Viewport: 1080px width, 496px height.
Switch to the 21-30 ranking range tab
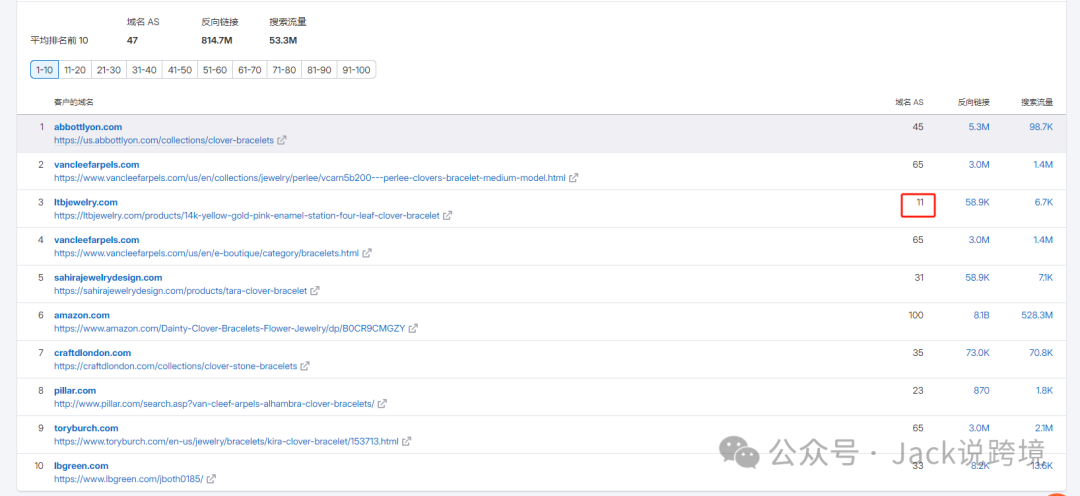pos(108,70)
